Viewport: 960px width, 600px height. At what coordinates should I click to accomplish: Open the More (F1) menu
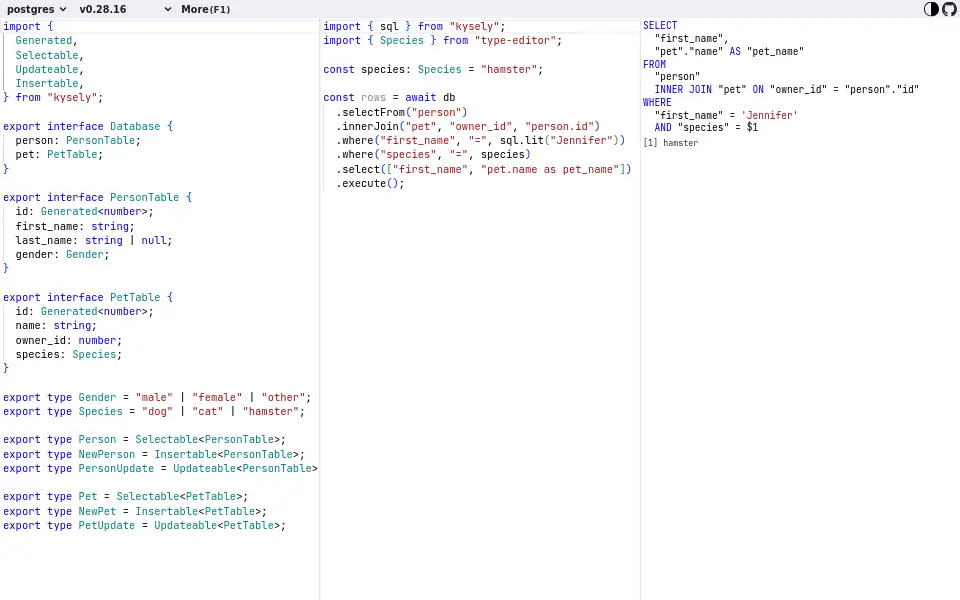click(206, 9)
